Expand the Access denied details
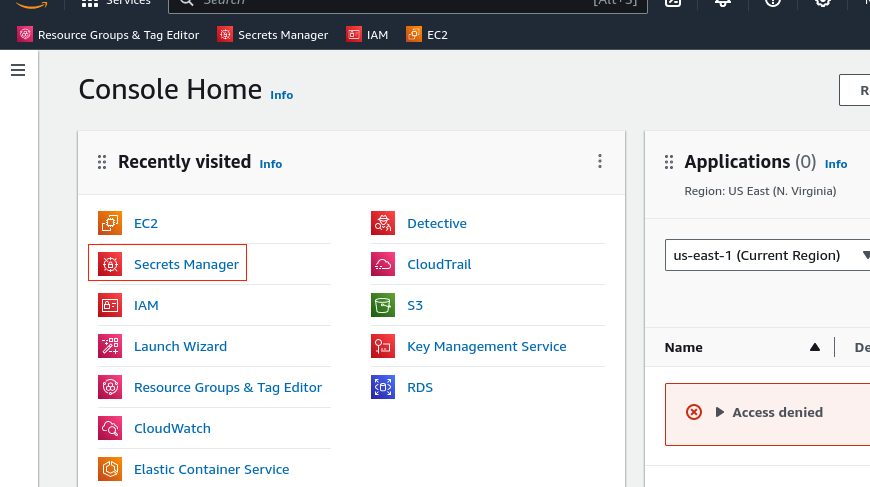 (x=719, y=412)
